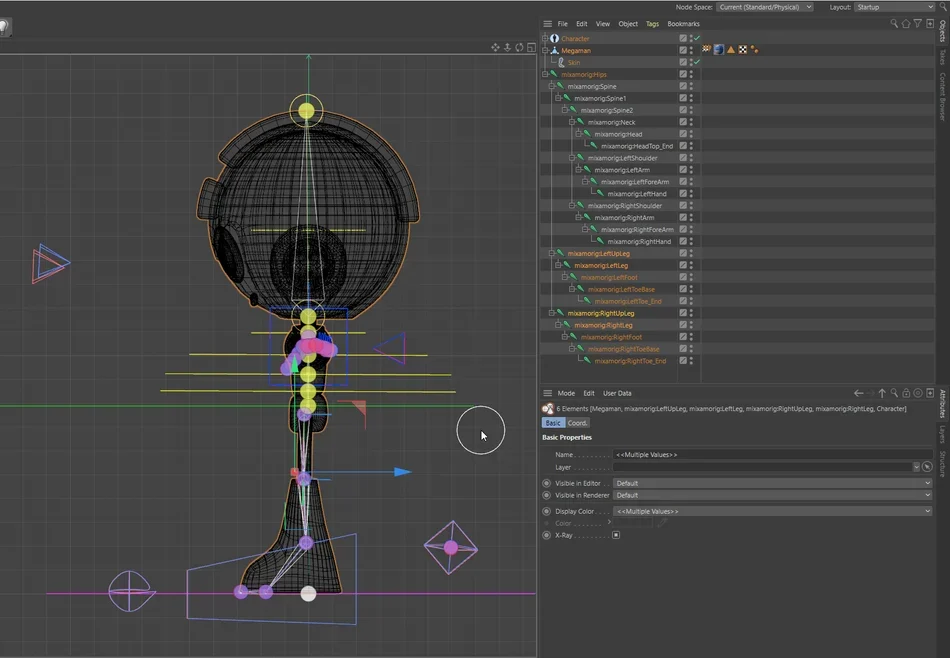950x658 pixels.
Task: Click the Name input field
Action: (x=772, y=454)
